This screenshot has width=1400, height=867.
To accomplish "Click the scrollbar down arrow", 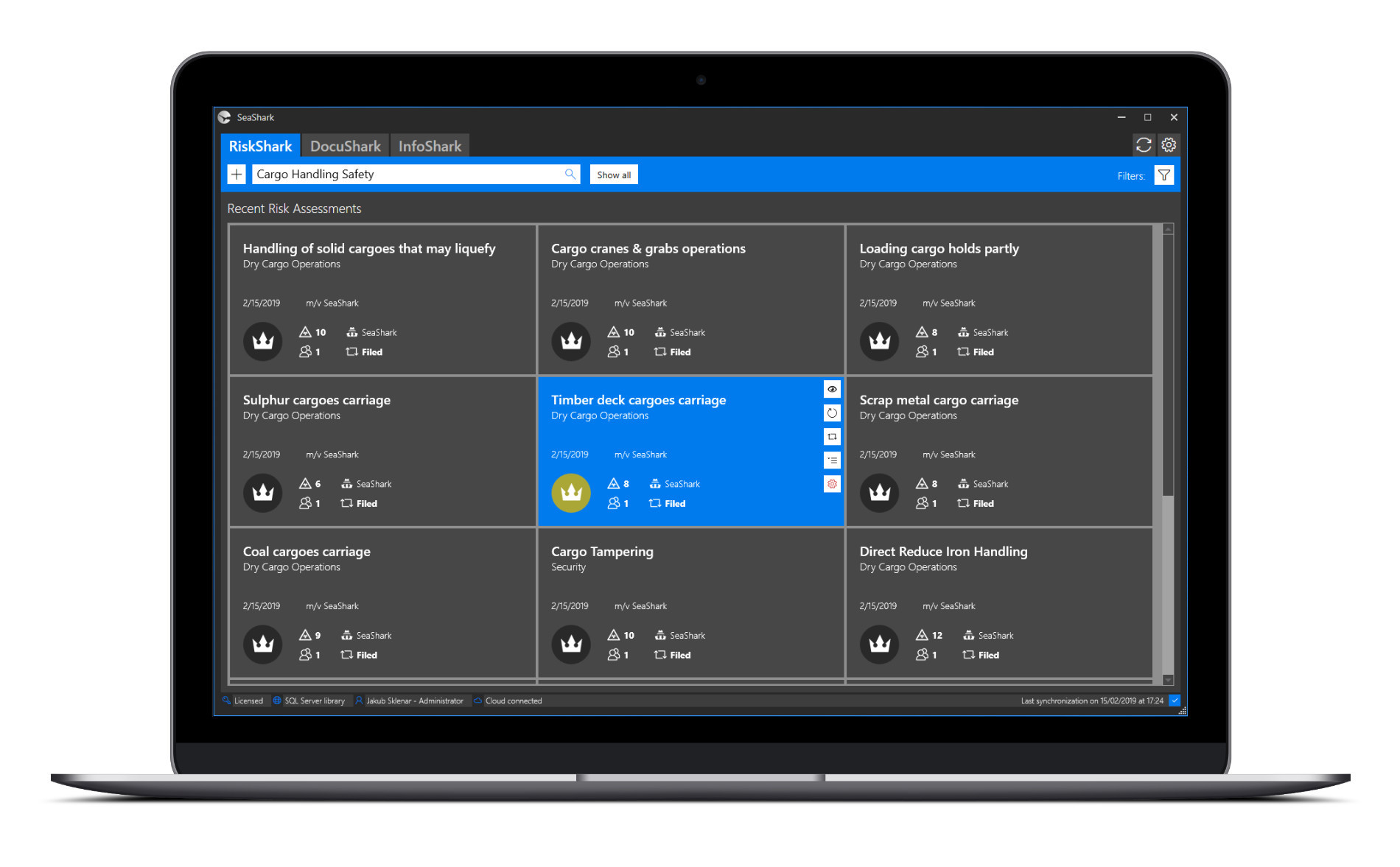I will (1168, 679).
